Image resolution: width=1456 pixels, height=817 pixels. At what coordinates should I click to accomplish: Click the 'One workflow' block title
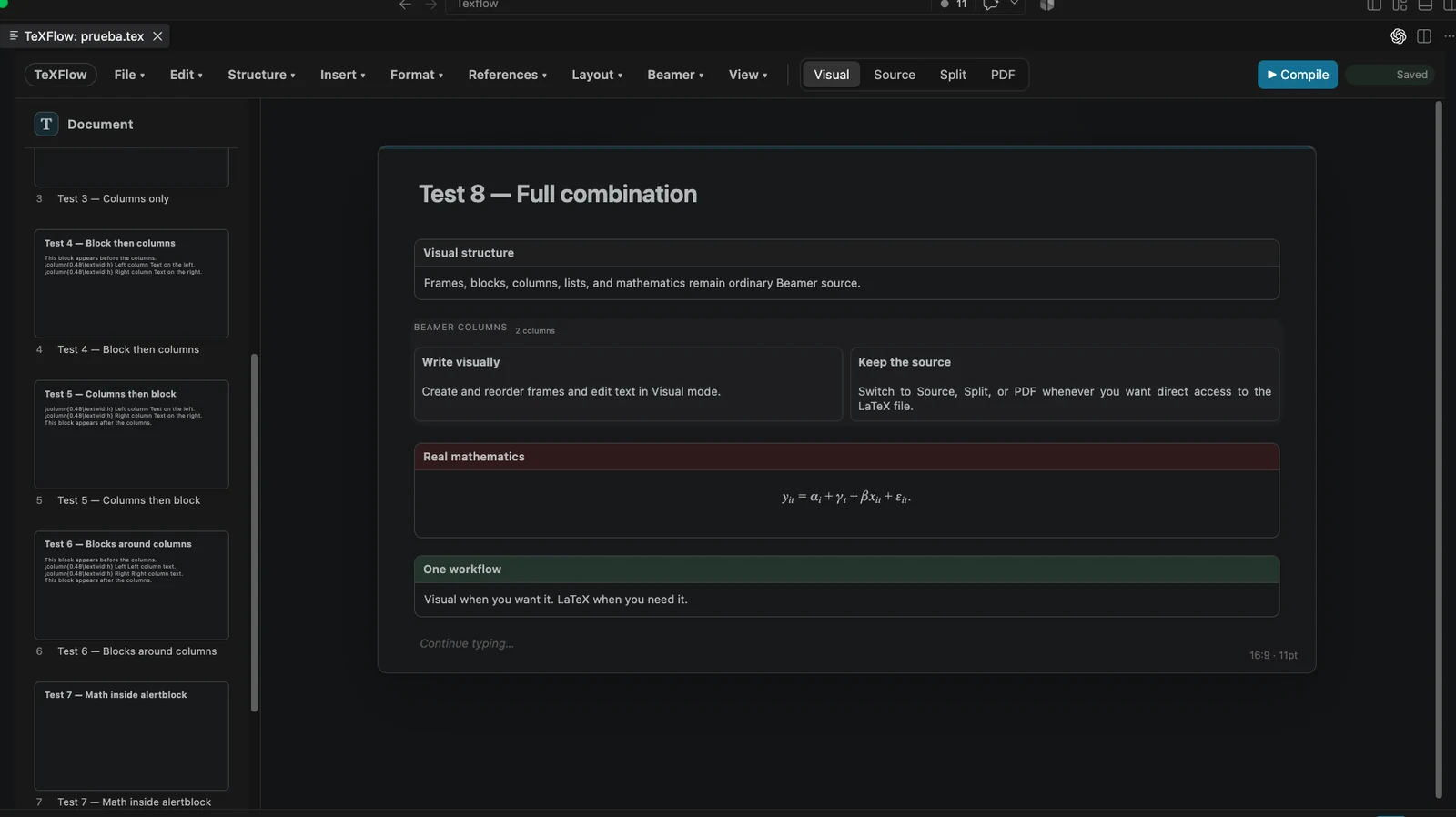click(462, 570)
